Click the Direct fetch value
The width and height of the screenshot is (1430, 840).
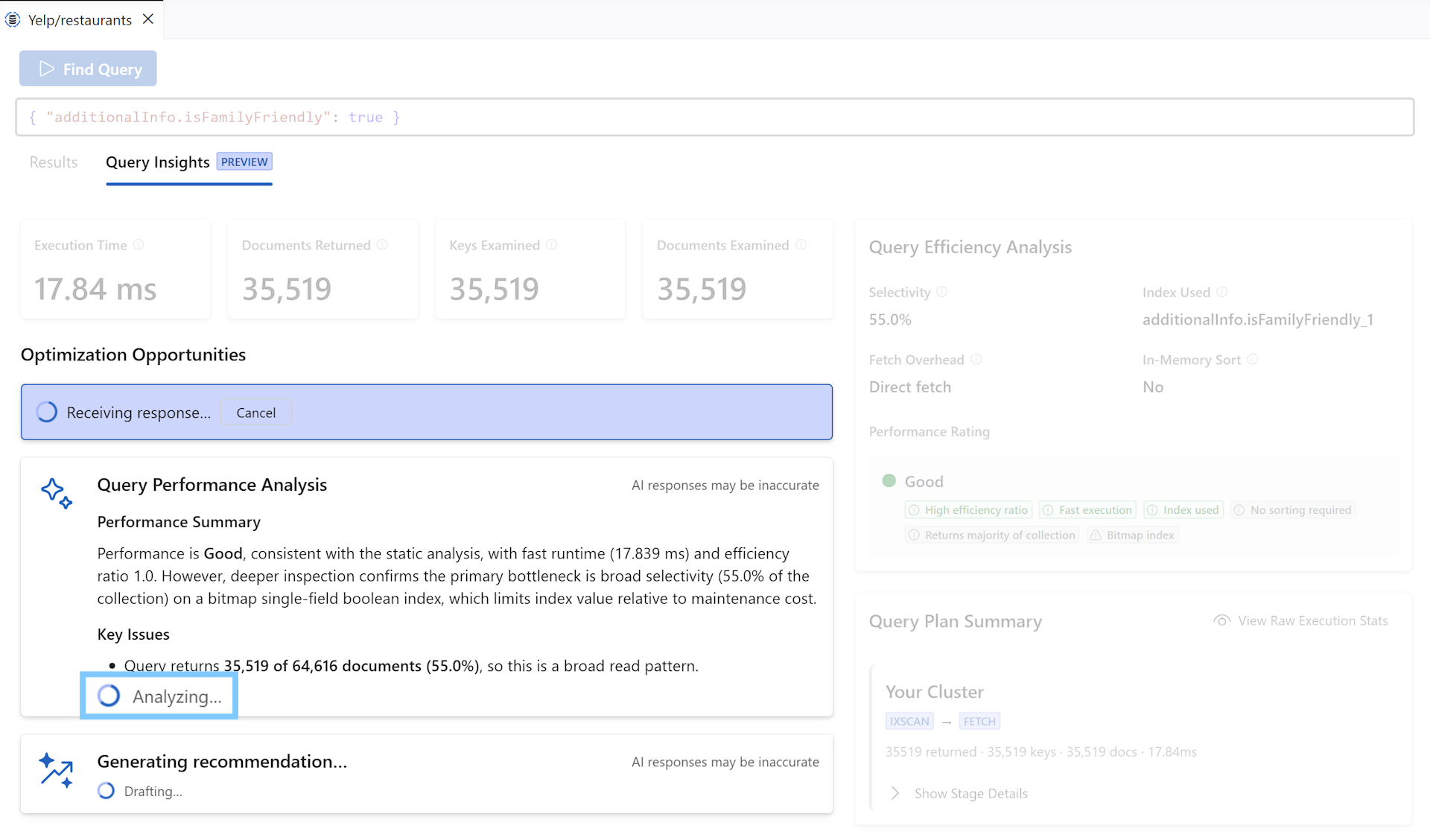(909, 387)
